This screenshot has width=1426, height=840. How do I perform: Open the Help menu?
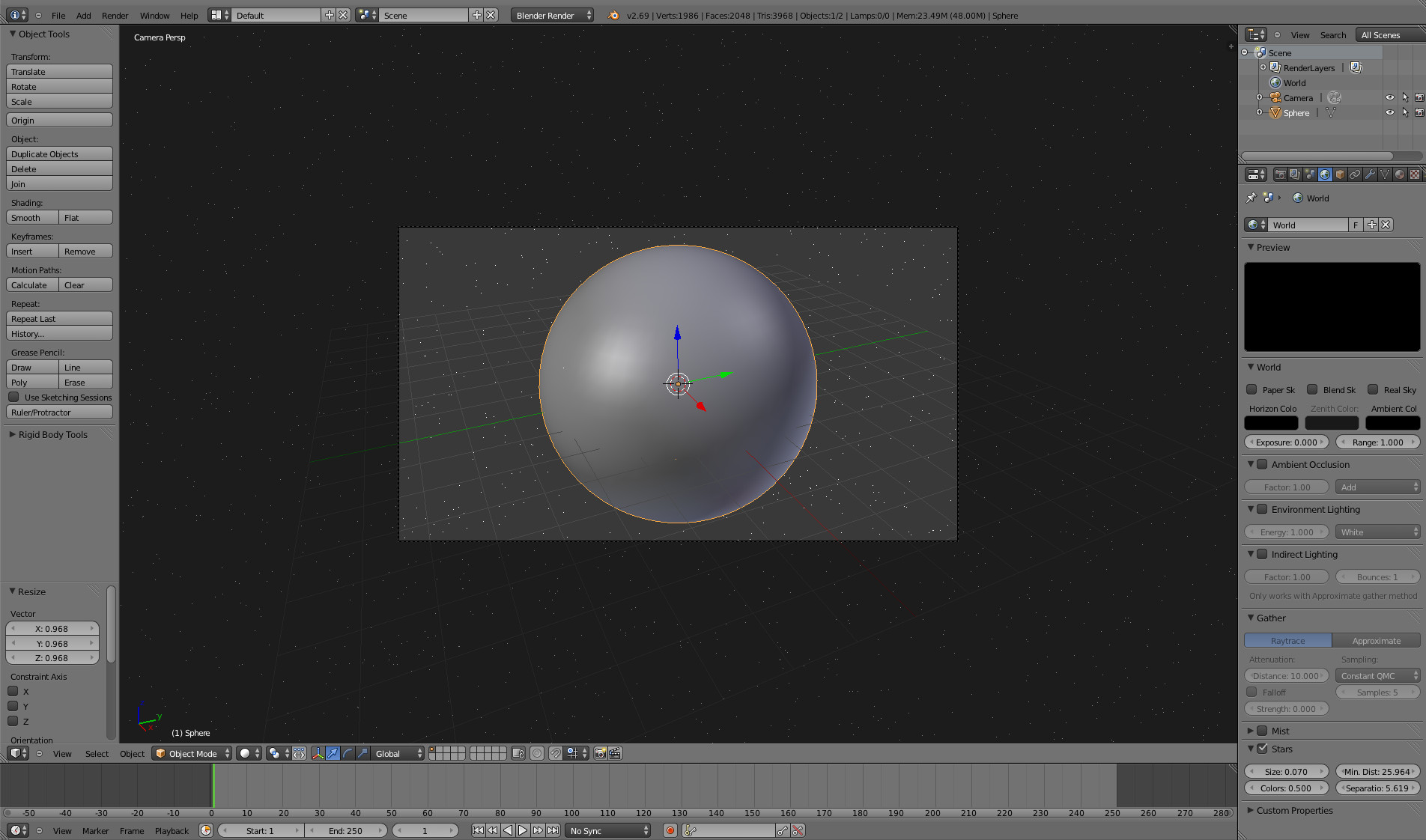(189, 15)
